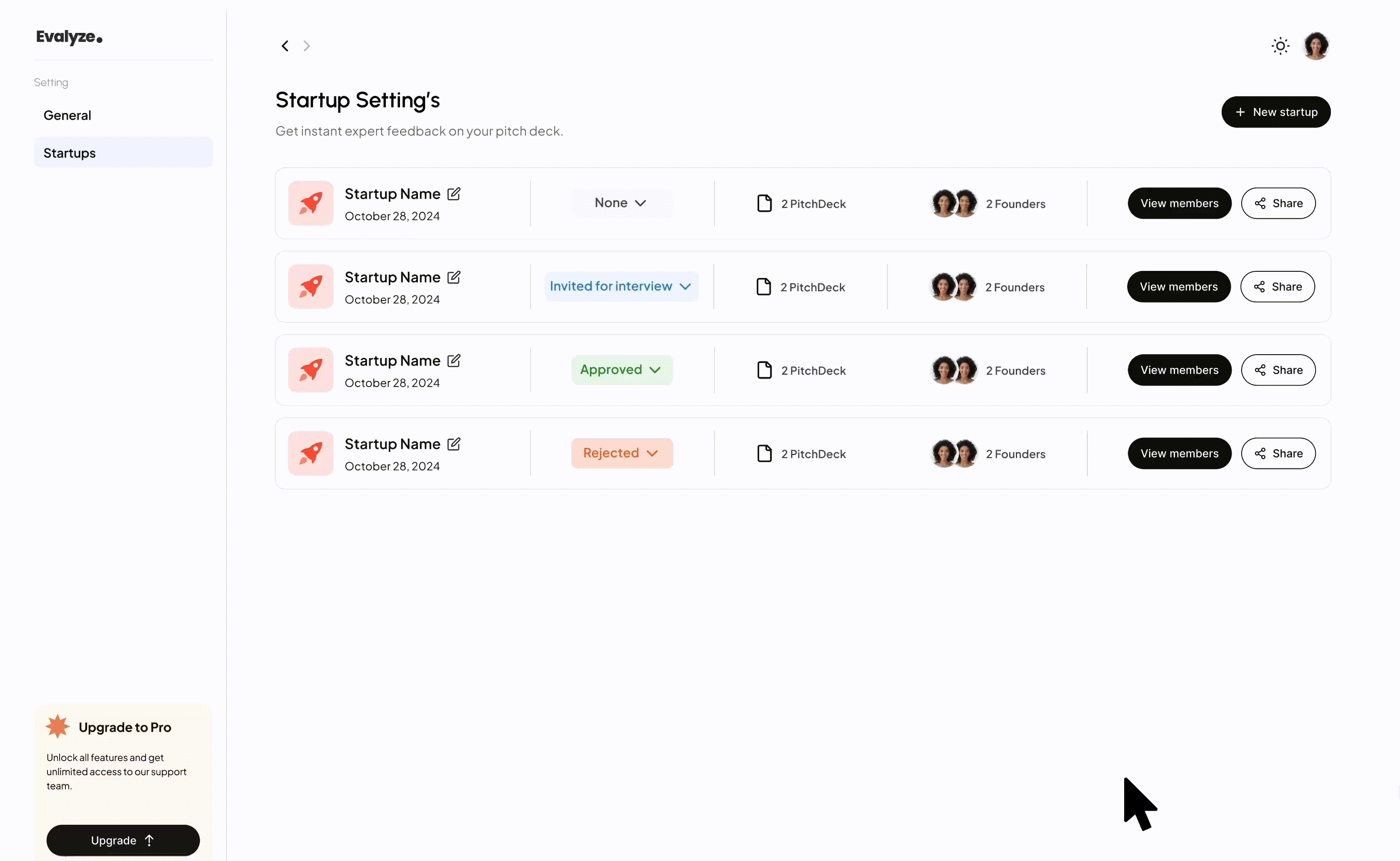Expand the Invited for interview dropdown
The image size is (1400, 861).
coord(620,286)
